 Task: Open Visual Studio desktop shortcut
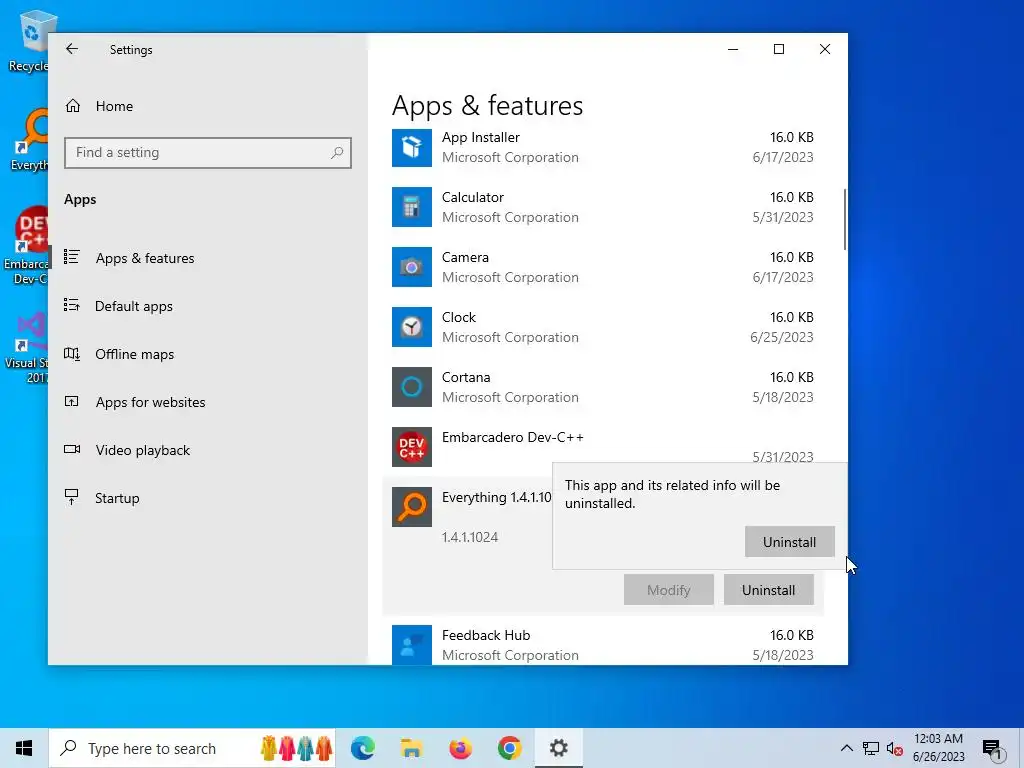27,347
